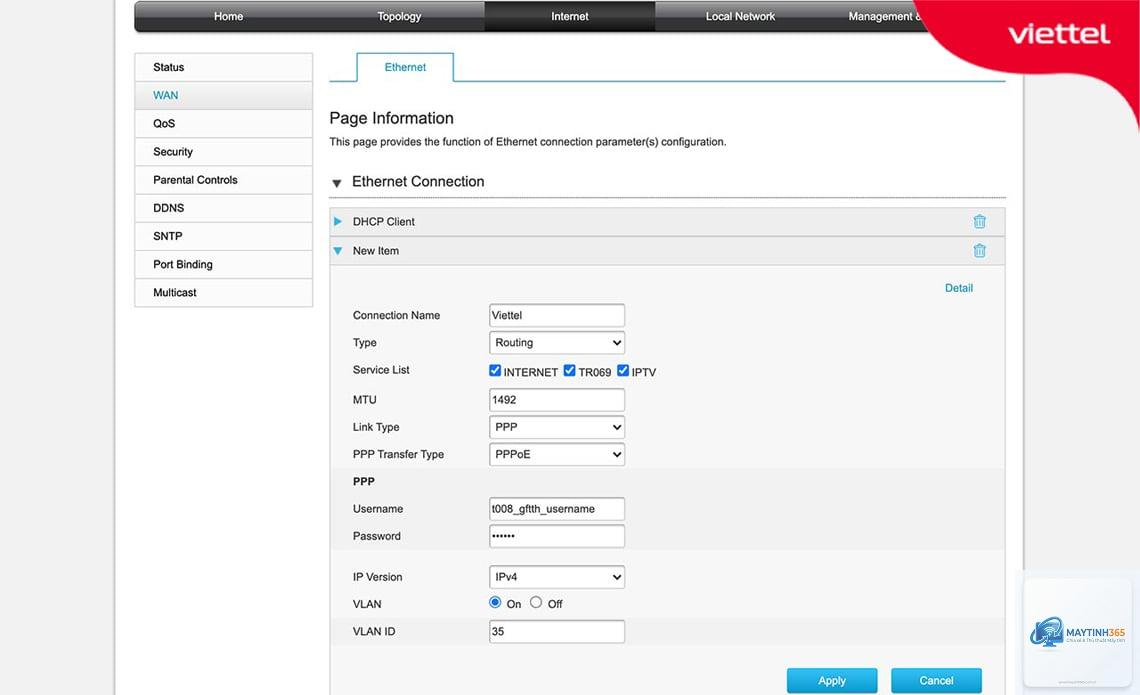Image resolution: width=1140 pixels, height=695 pixels.
Task: Open Multicast in the sidebar
Action: tap(224, 292)
